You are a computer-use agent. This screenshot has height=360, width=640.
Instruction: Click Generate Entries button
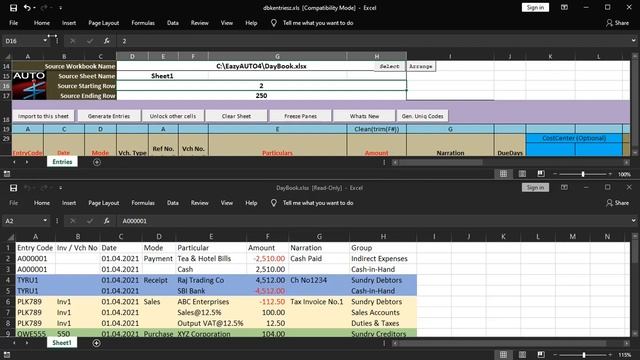point(109,116)
